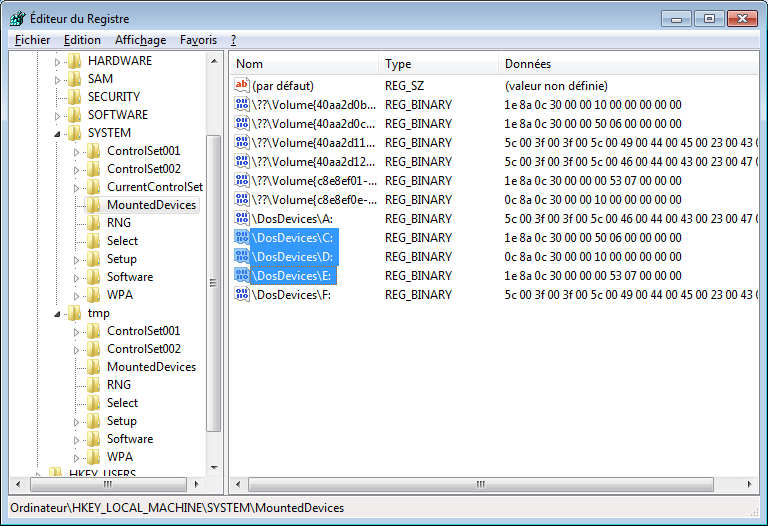Click the binary icon of \DosDevices\F:

click(x=242, y=295)
